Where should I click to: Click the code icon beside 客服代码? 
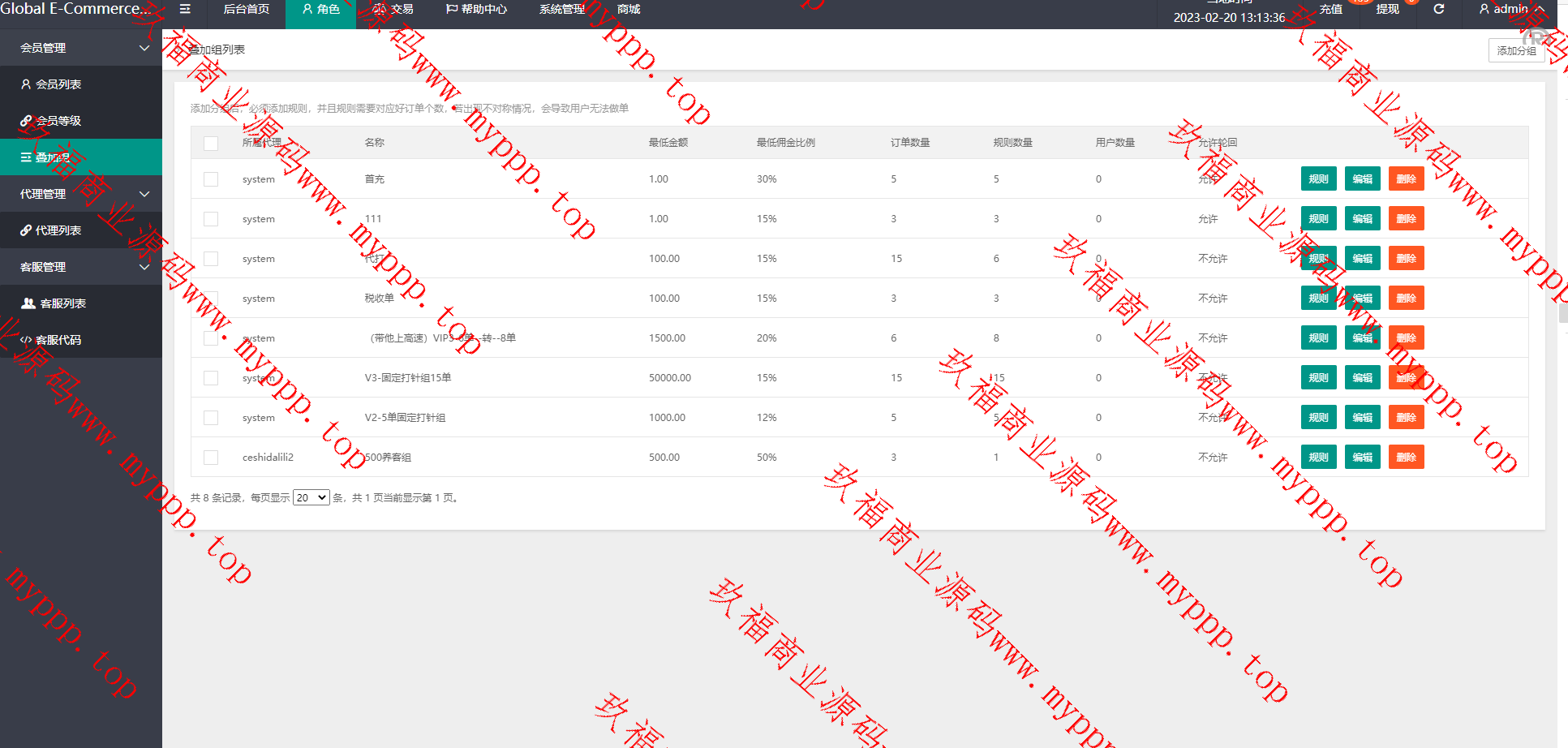(x=26, y=340)
